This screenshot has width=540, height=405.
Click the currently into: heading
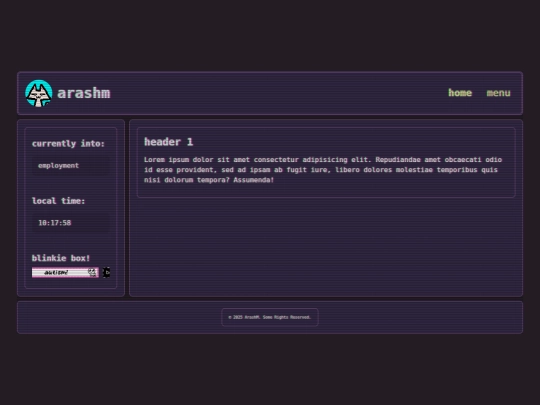coord(68,144)
